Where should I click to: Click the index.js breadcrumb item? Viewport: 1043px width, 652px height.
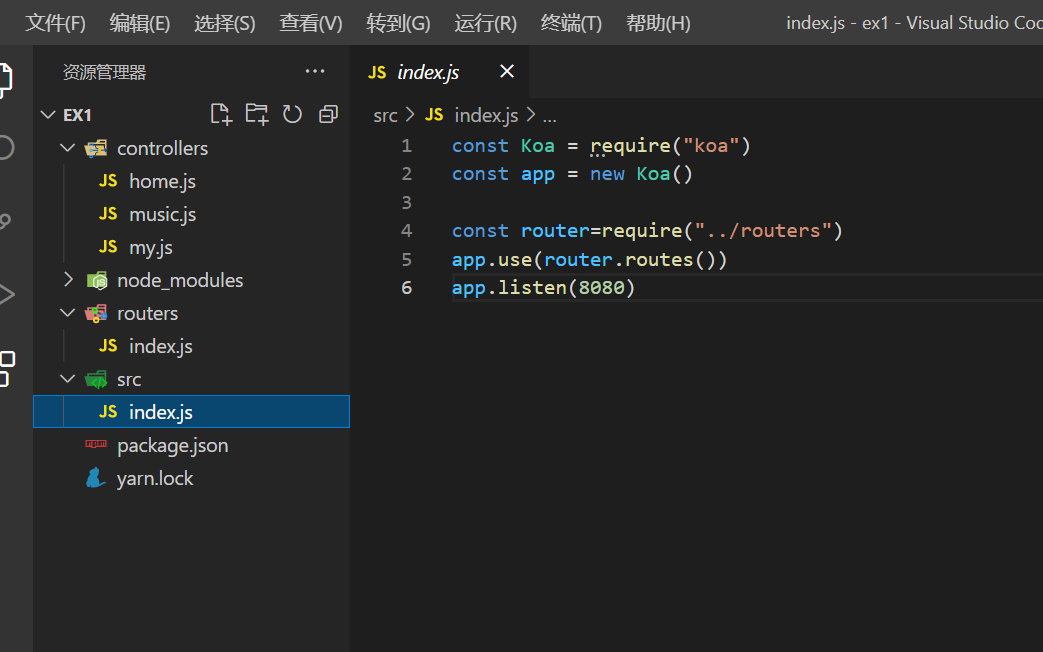point(486,116)
